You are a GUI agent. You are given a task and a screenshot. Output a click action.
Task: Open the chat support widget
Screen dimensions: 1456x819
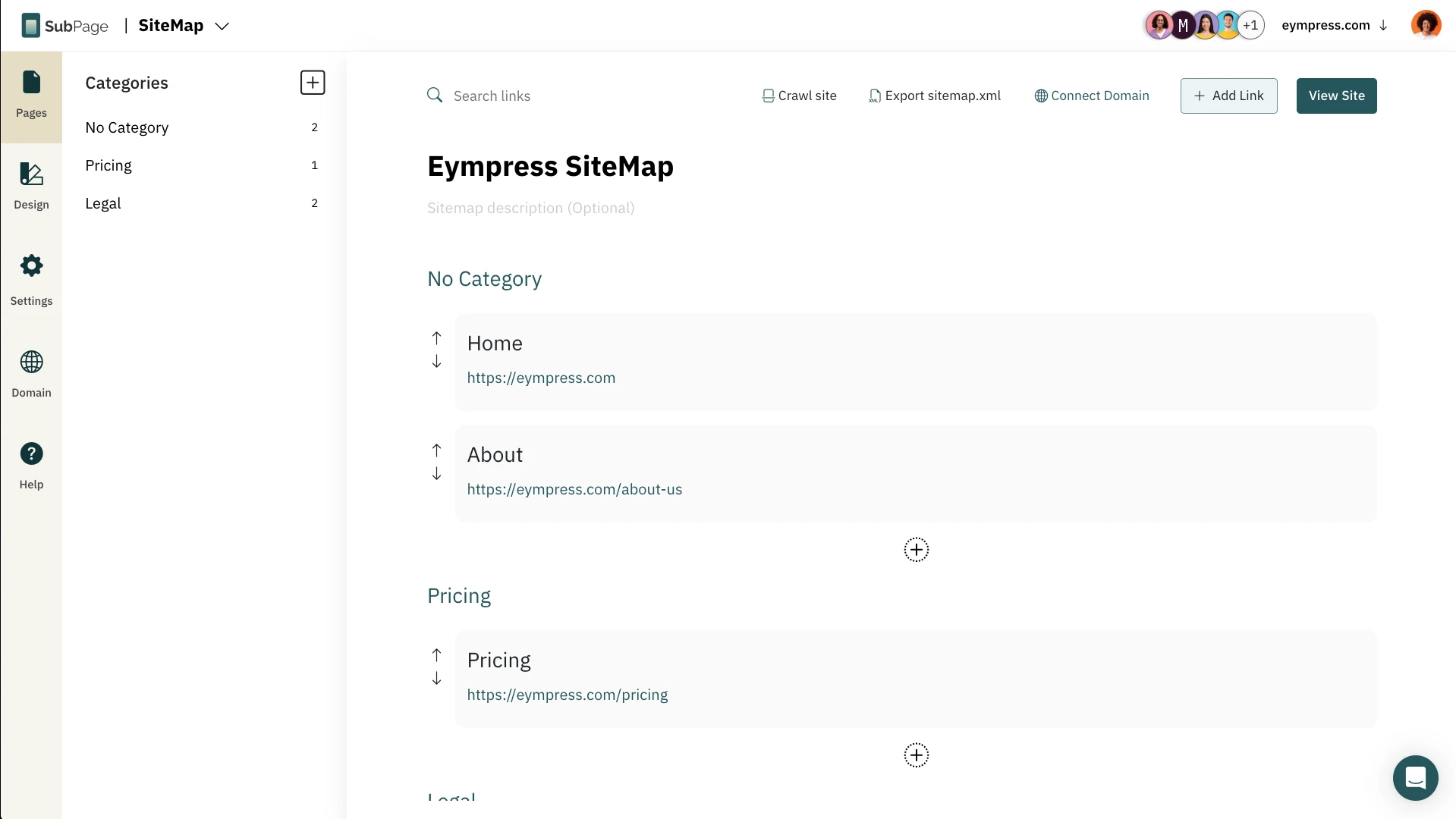click(x=1415, y=778)
